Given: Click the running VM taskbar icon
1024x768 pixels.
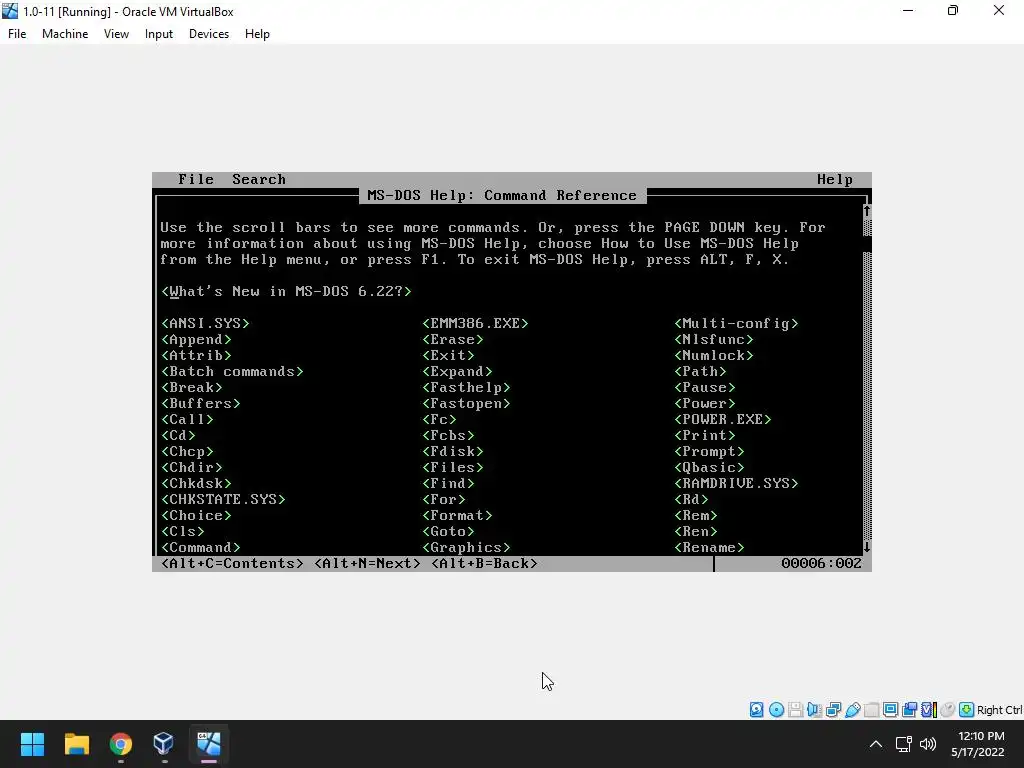Looking at the screenshot, I should tap(208, 744).
